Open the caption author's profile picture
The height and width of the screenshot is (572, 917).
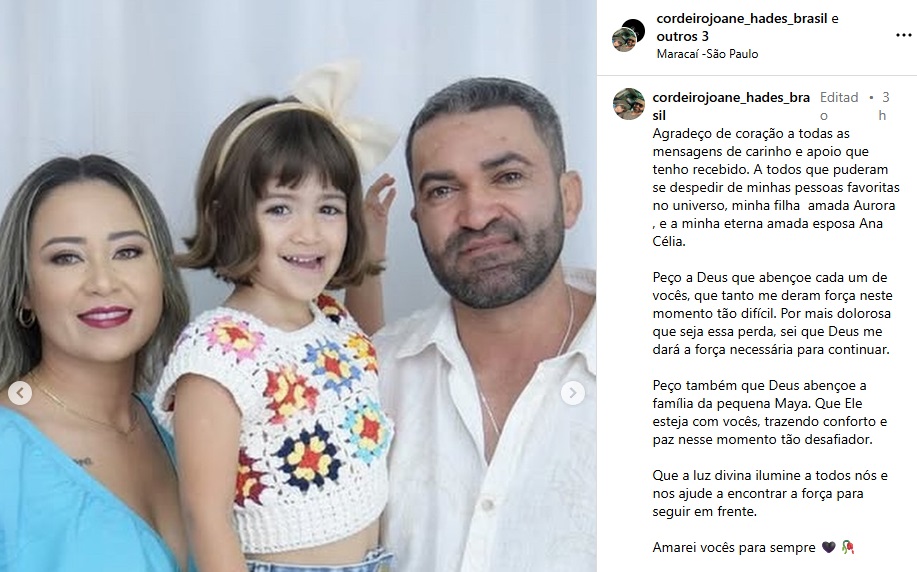pos(629,104)
